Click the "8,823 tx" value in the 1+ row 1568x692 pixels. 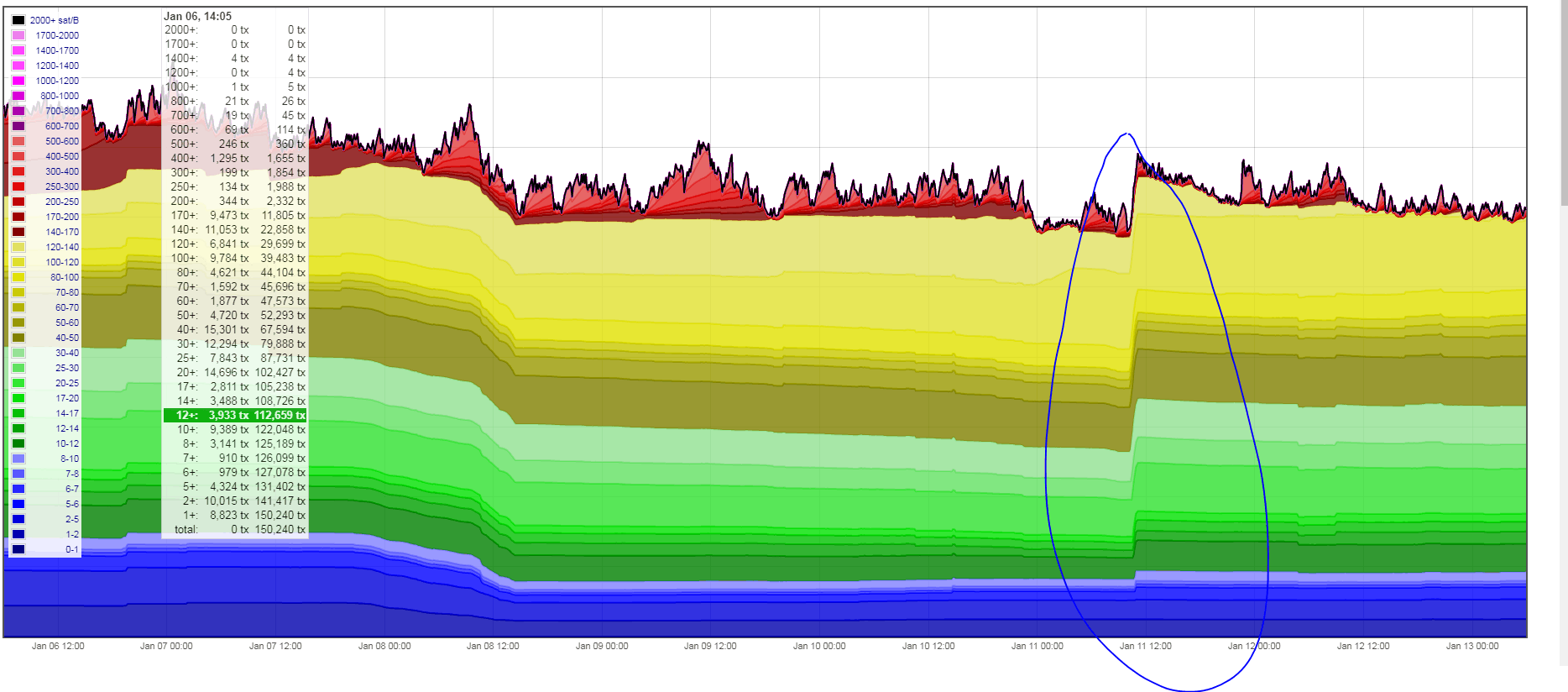tap(229, 515)
